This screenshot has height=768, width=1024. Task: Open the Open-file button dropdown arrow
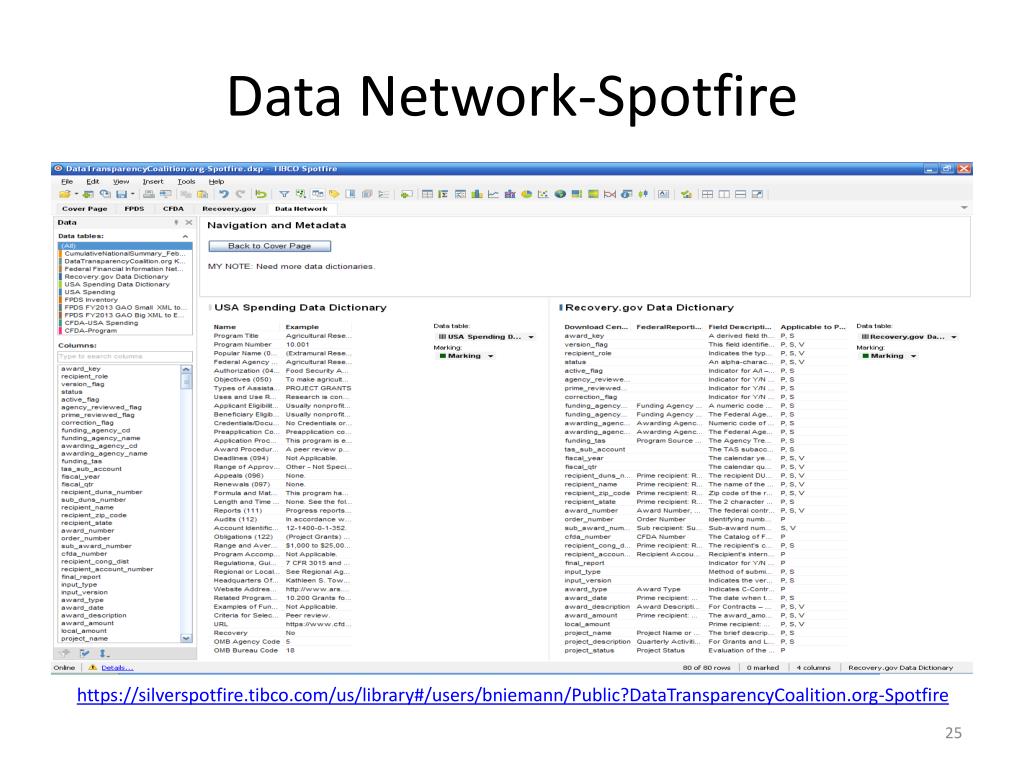click(x=76, y=194)
